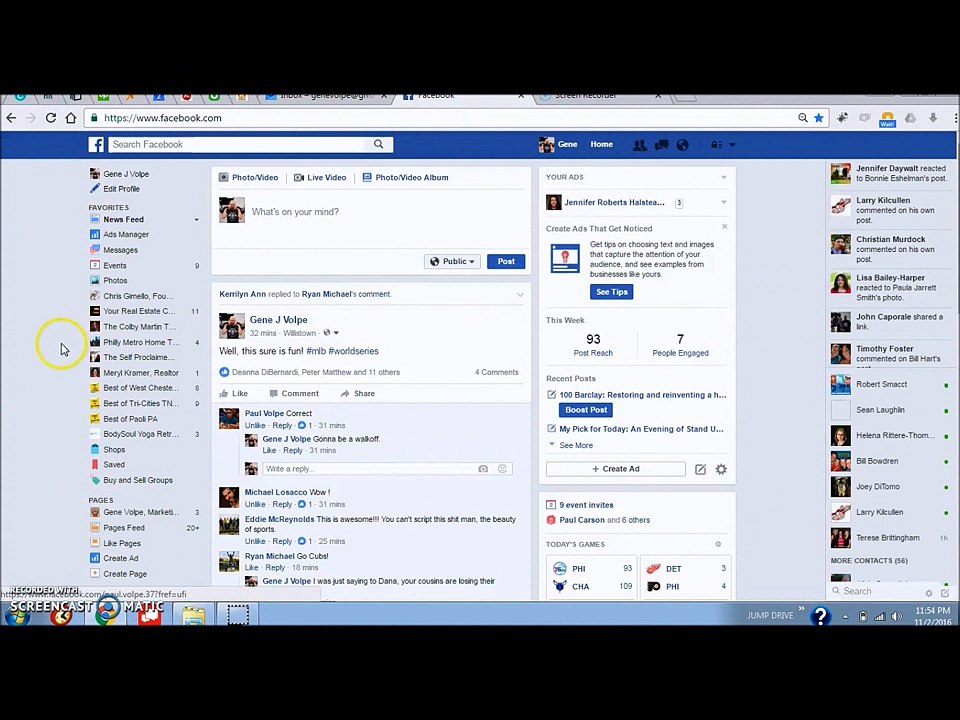Open the Messages icon in top bar
960x720 pixels.
[x=661, y=145]
